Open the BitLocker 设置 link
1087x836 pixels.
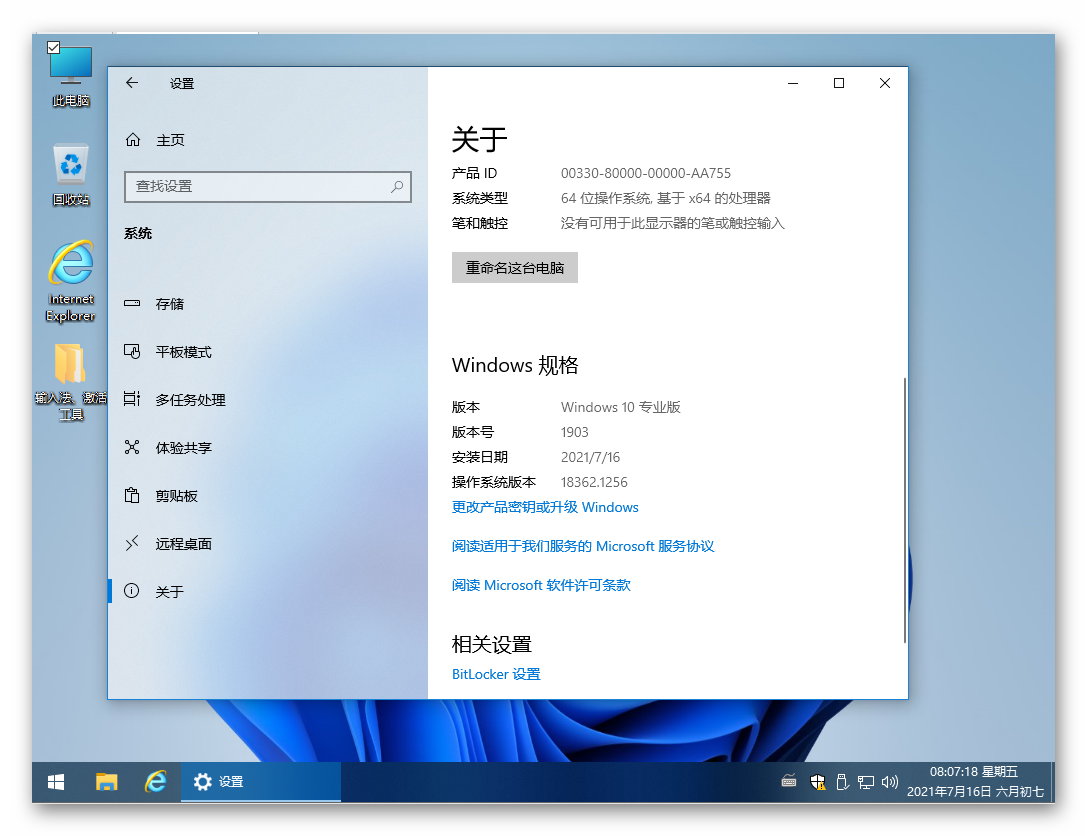coord(496,673)
